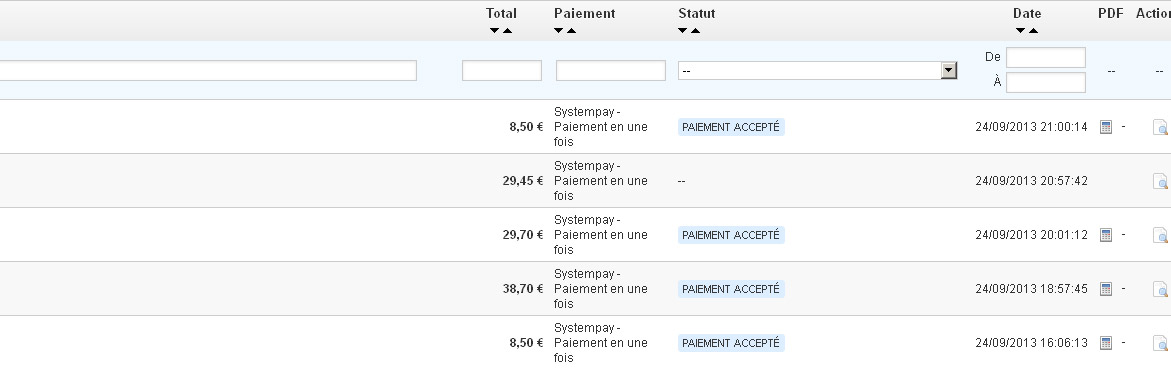Screen dimensions: 1171x369
Task: Click the Total filter input field
Action: (x=502, y=70)
